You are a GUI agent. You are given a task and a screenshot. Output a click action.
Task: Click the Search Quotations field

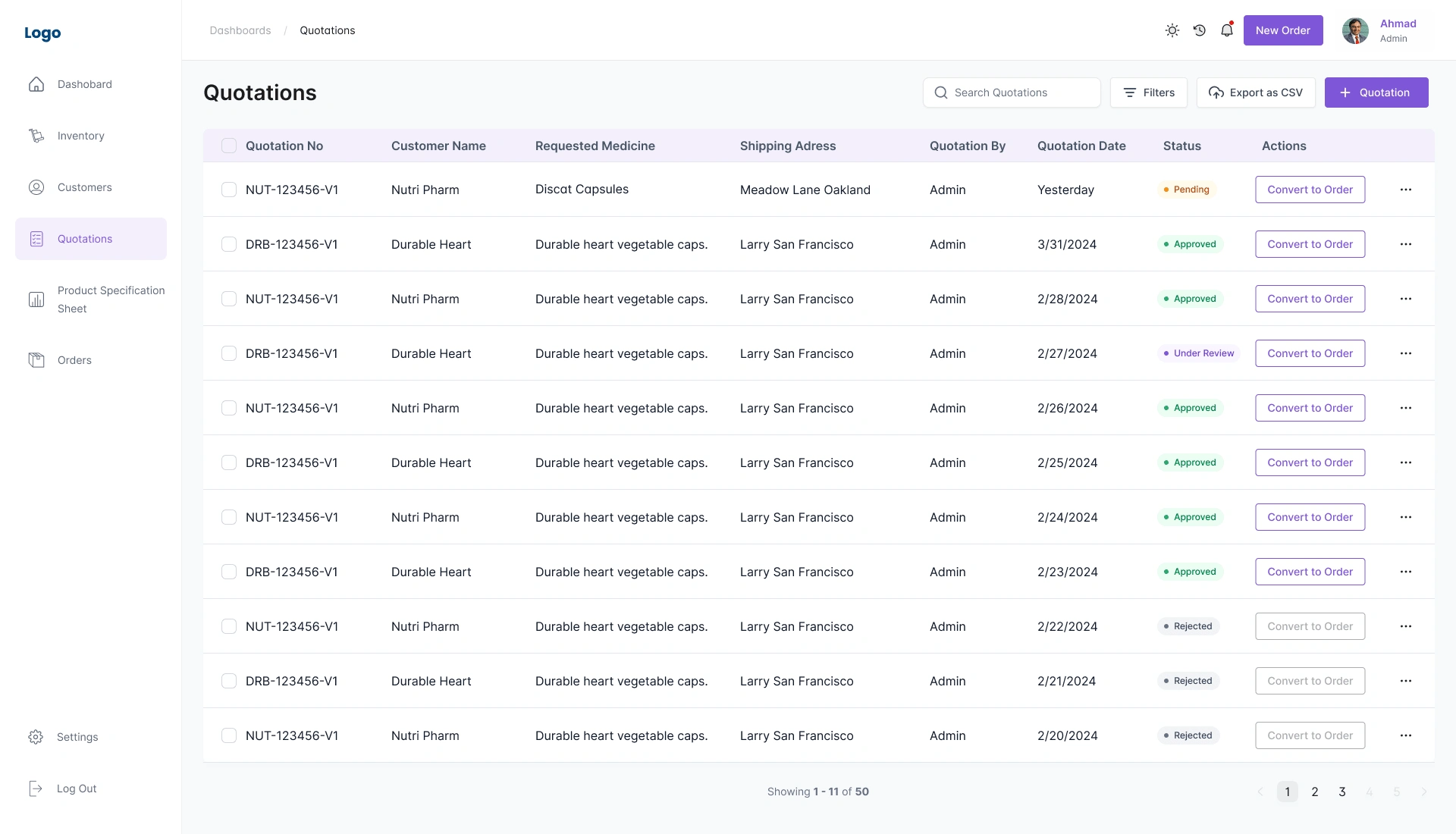pyautogui.click(x=1012, y=92)
